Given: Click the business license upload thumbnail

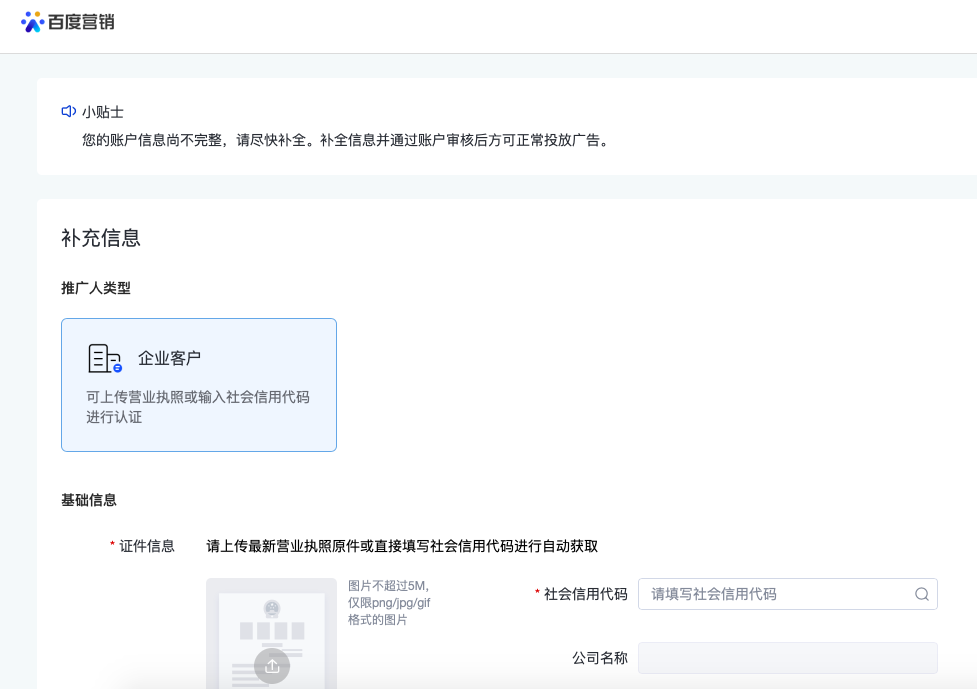Looking at the screenshot, I should coord(271,633).
